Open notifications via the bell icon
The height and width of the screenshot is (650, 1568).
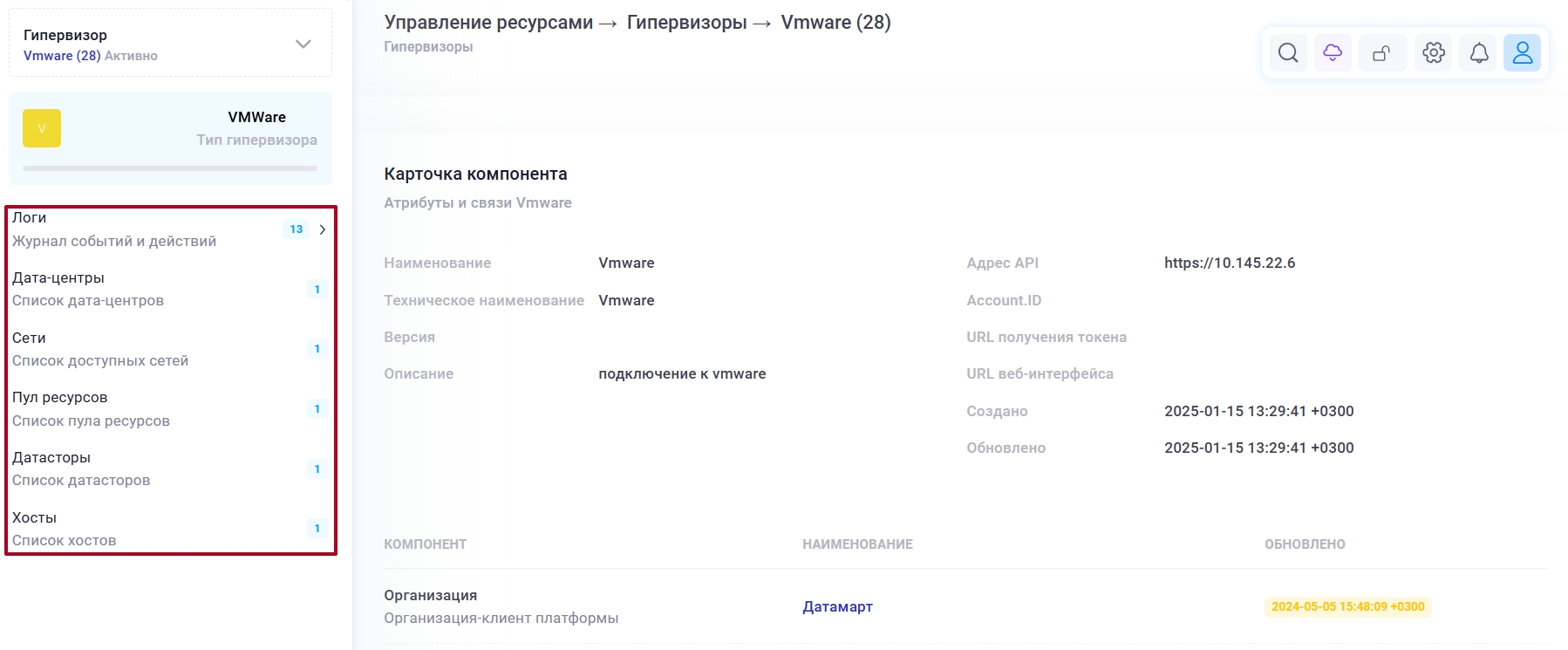[1478, 52]
